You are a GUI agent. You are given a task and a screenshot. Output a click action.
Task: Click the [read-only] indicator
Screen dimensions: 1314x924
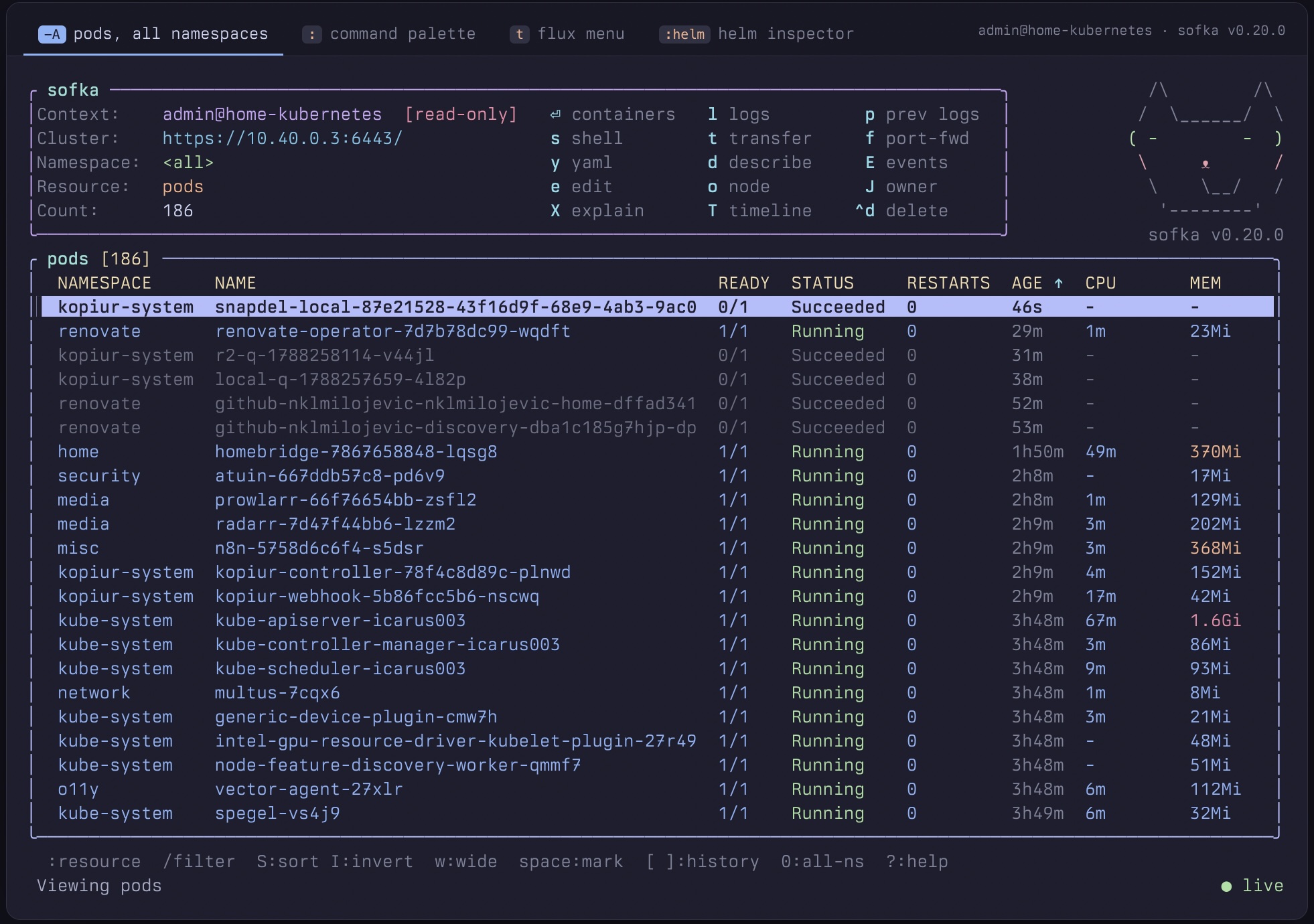coord(461,114)
